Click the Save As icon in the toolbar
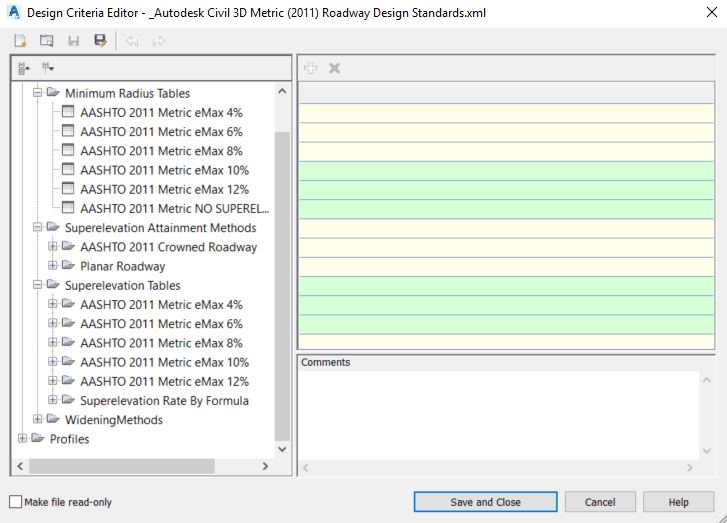This screenshot has width=727, height=523. (x=100, y=40)
